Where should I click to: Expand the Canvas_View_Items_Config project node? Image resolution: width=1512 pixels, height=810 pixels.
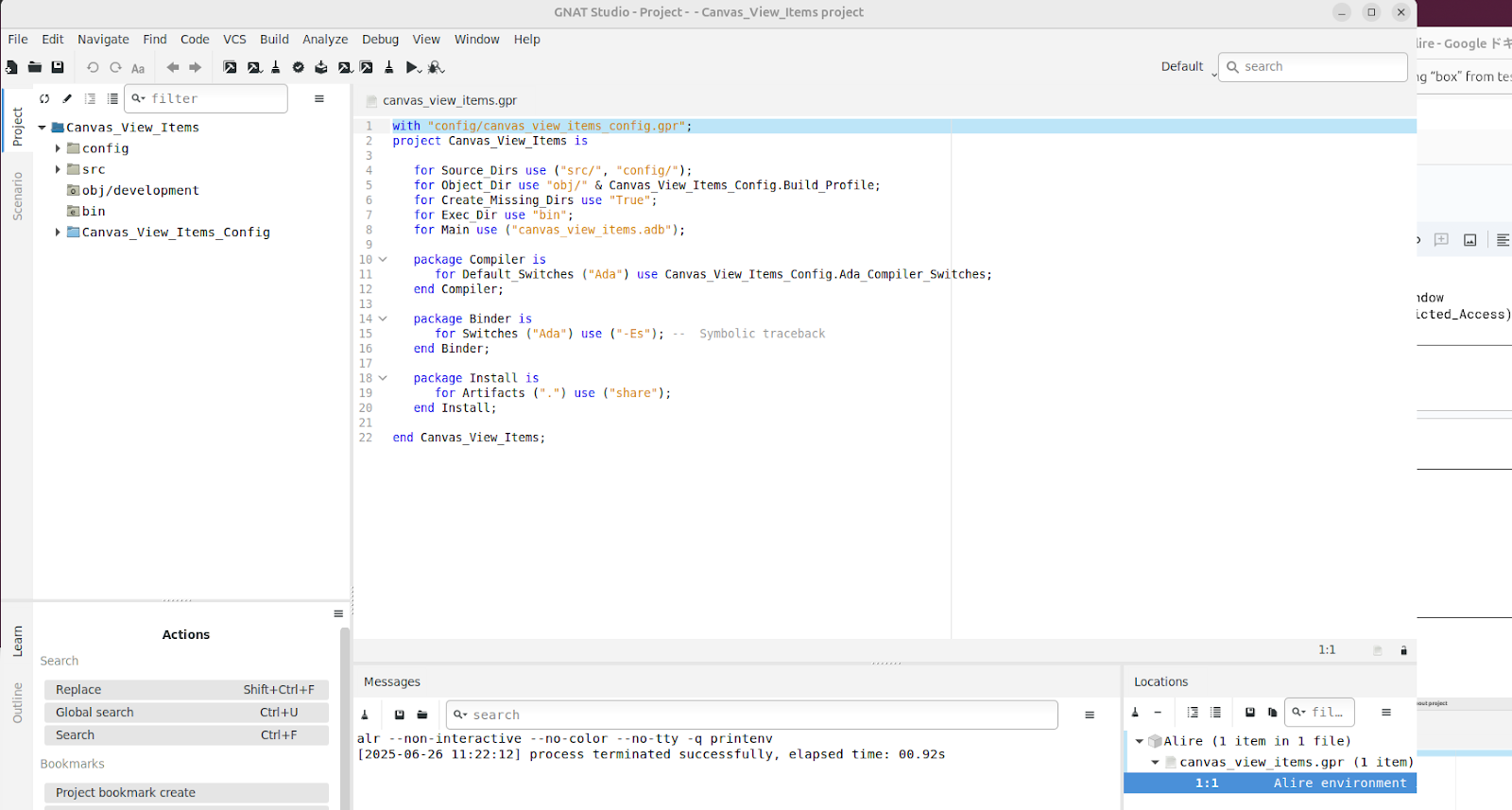58,232
